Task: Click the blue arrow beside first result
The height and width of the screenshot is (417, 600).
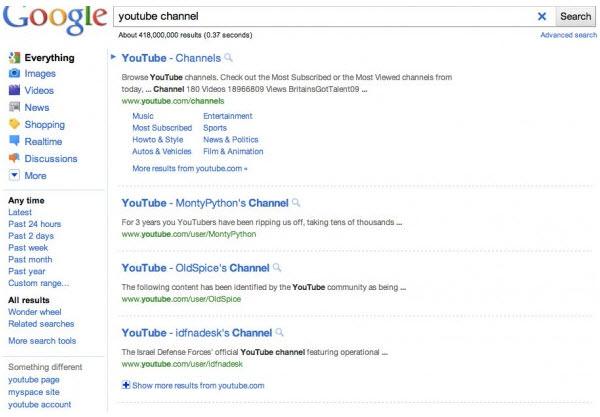Action: pos(113,57)
